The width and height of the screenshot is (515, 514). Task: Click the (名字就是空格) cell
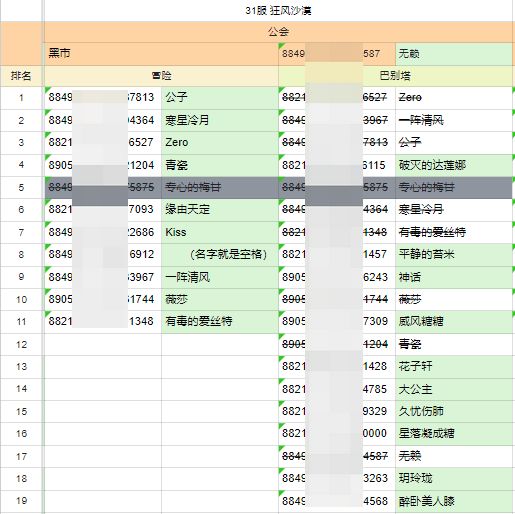220,254
